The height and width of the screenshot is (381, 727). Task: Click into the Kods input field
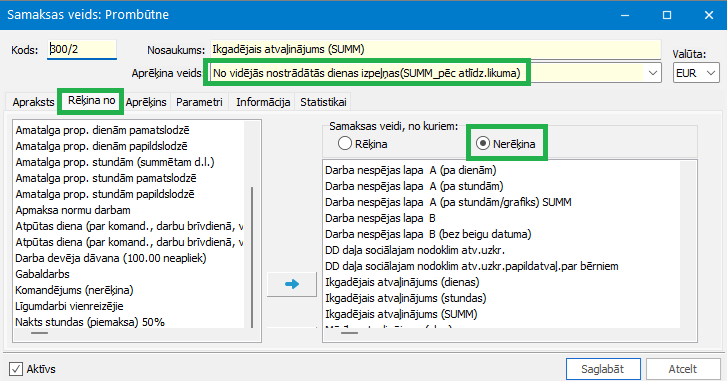click(82, 49)
